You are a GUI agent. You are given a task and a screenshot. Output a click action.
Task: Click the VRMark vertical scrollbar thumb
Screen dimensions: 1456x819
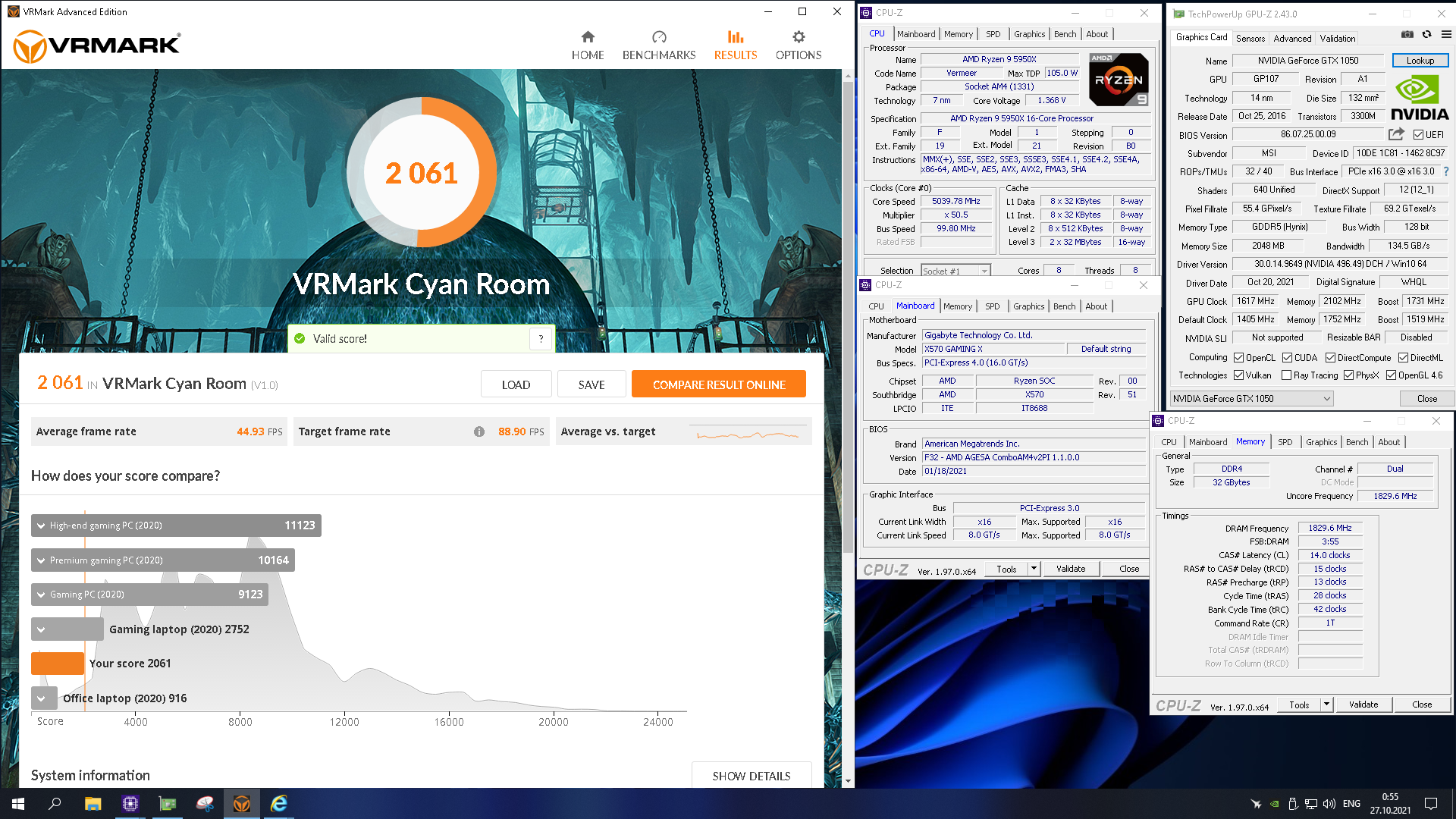pyautogui.click(x=848, y=317)
